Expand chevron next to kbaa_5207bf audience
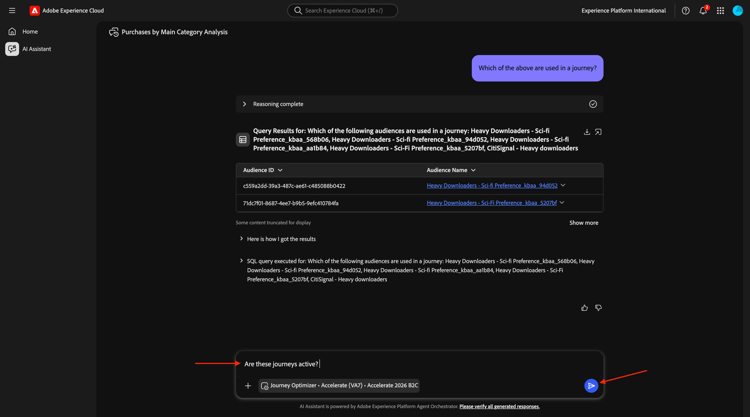This screenshot has width=750, height=417. 562,202
